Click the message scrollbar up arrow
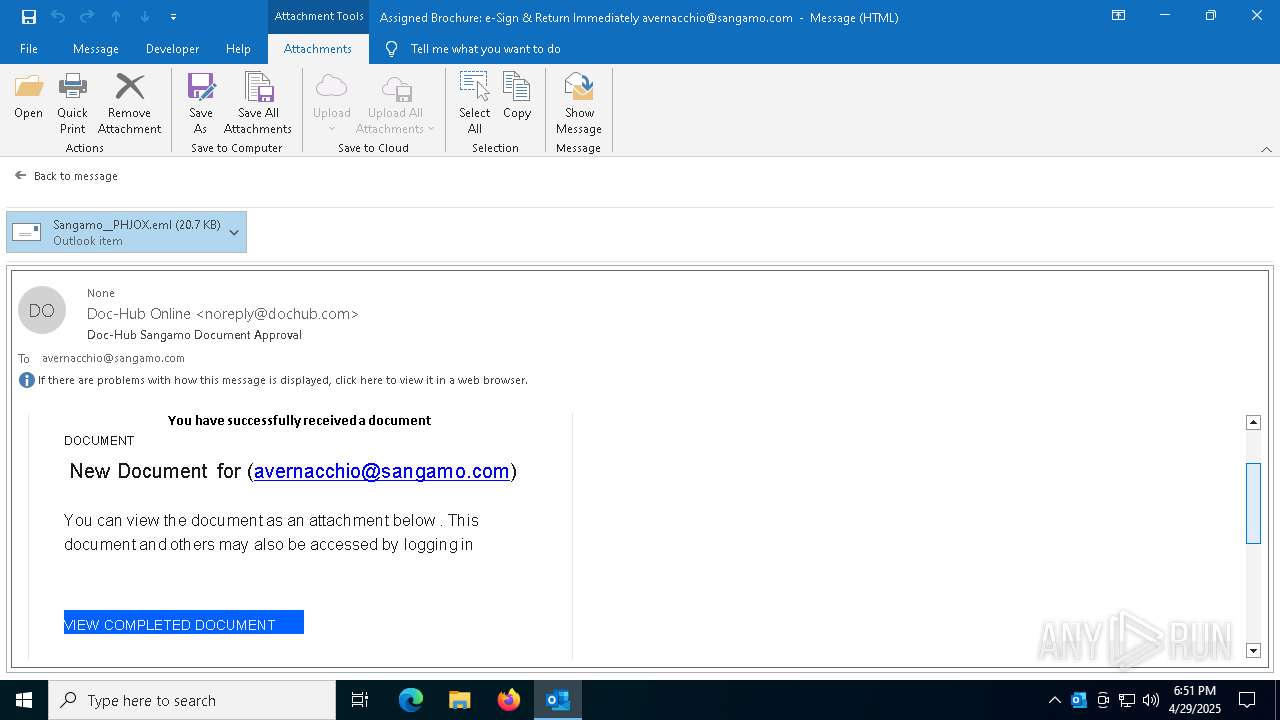1280x720 pixels. click(x=1253, y=422)
